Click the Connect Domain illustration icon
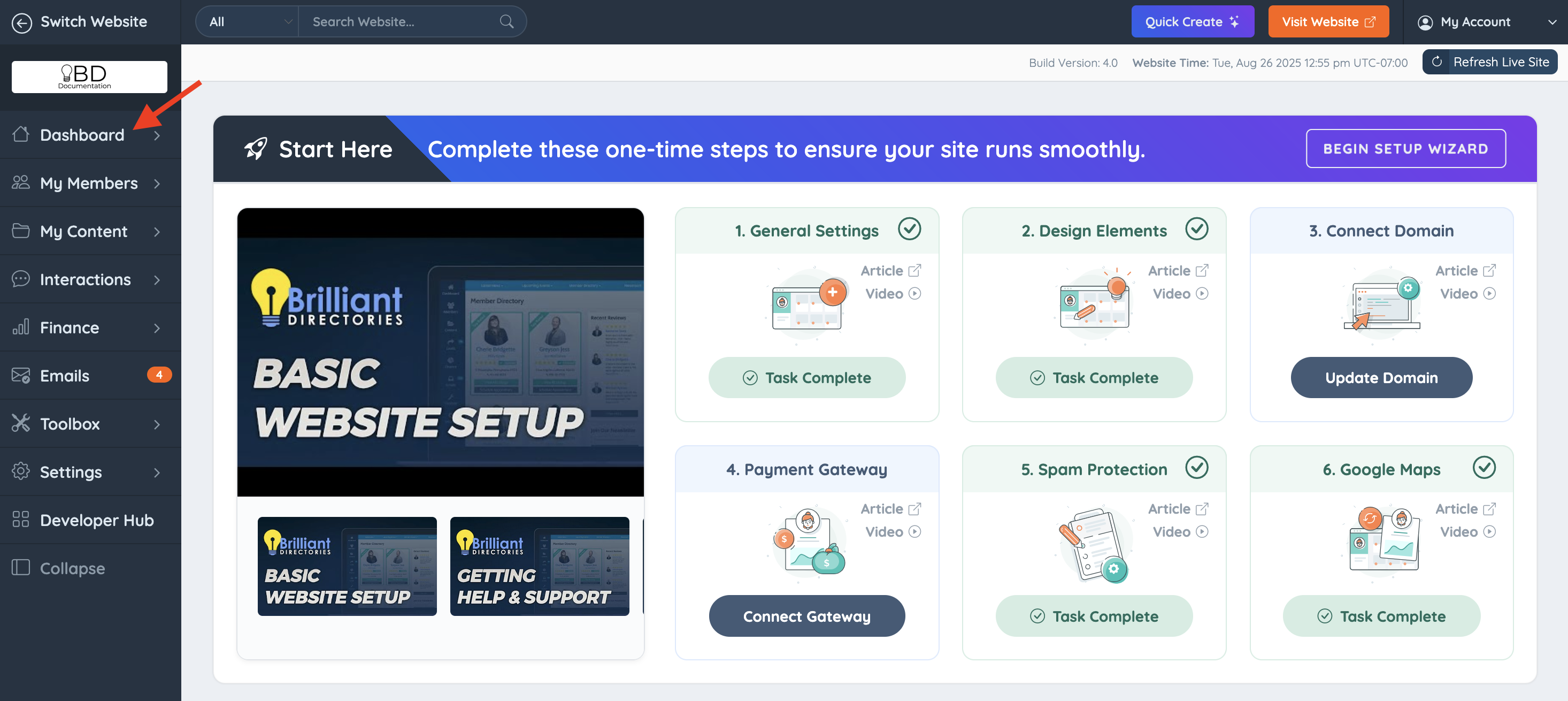Viewport: 1568px width, 701px height. 1381,303
